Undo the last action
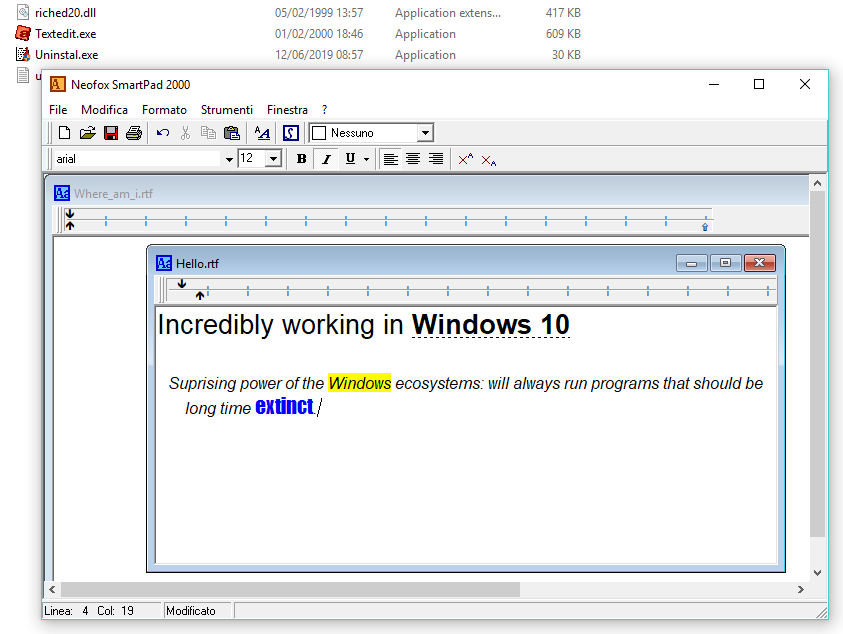This screenshot has height=634, width=843. pyautogui.click(x=163, y=133)
